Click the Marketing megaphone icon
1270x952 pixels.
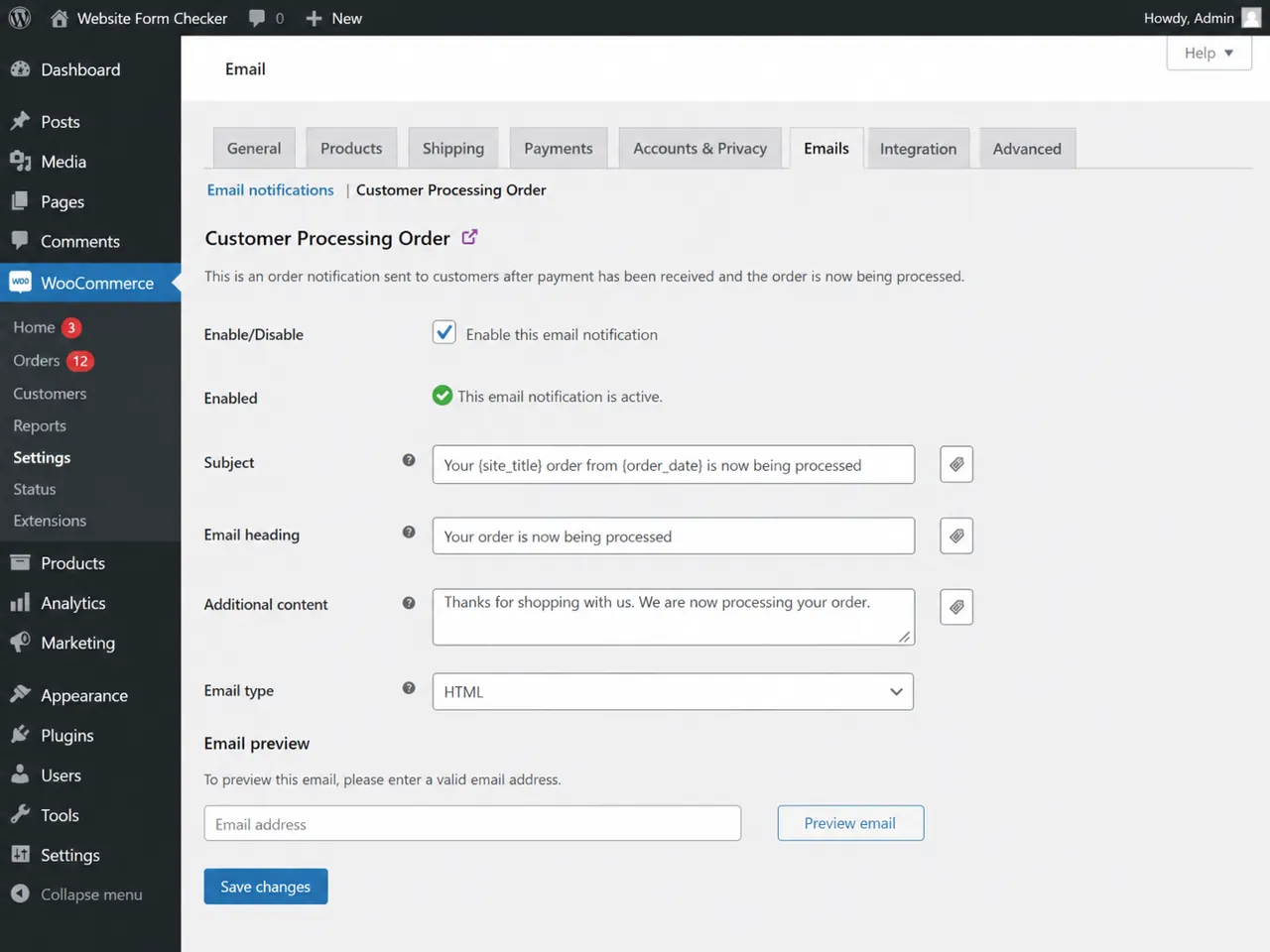tap(20, 642)
